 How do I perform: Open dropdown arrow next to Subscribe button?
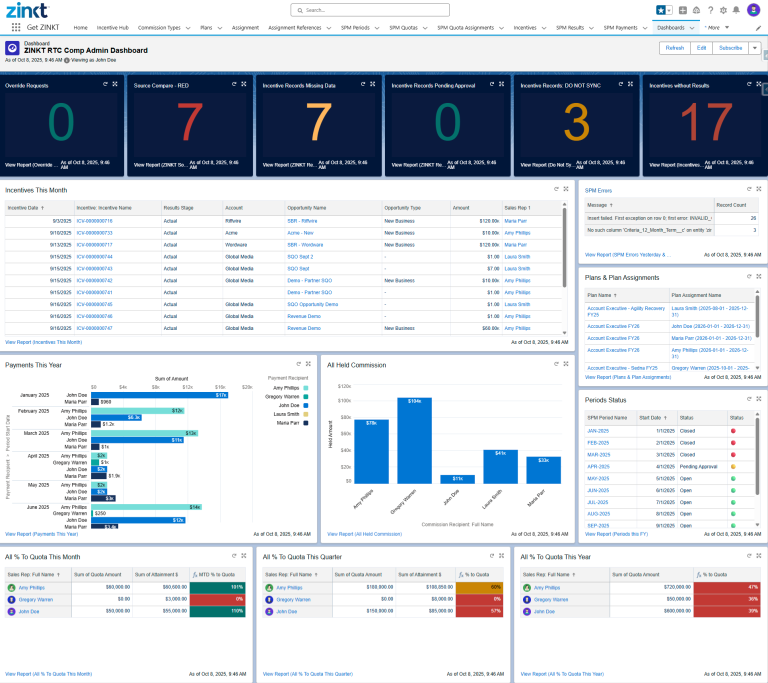click(754, 48)
